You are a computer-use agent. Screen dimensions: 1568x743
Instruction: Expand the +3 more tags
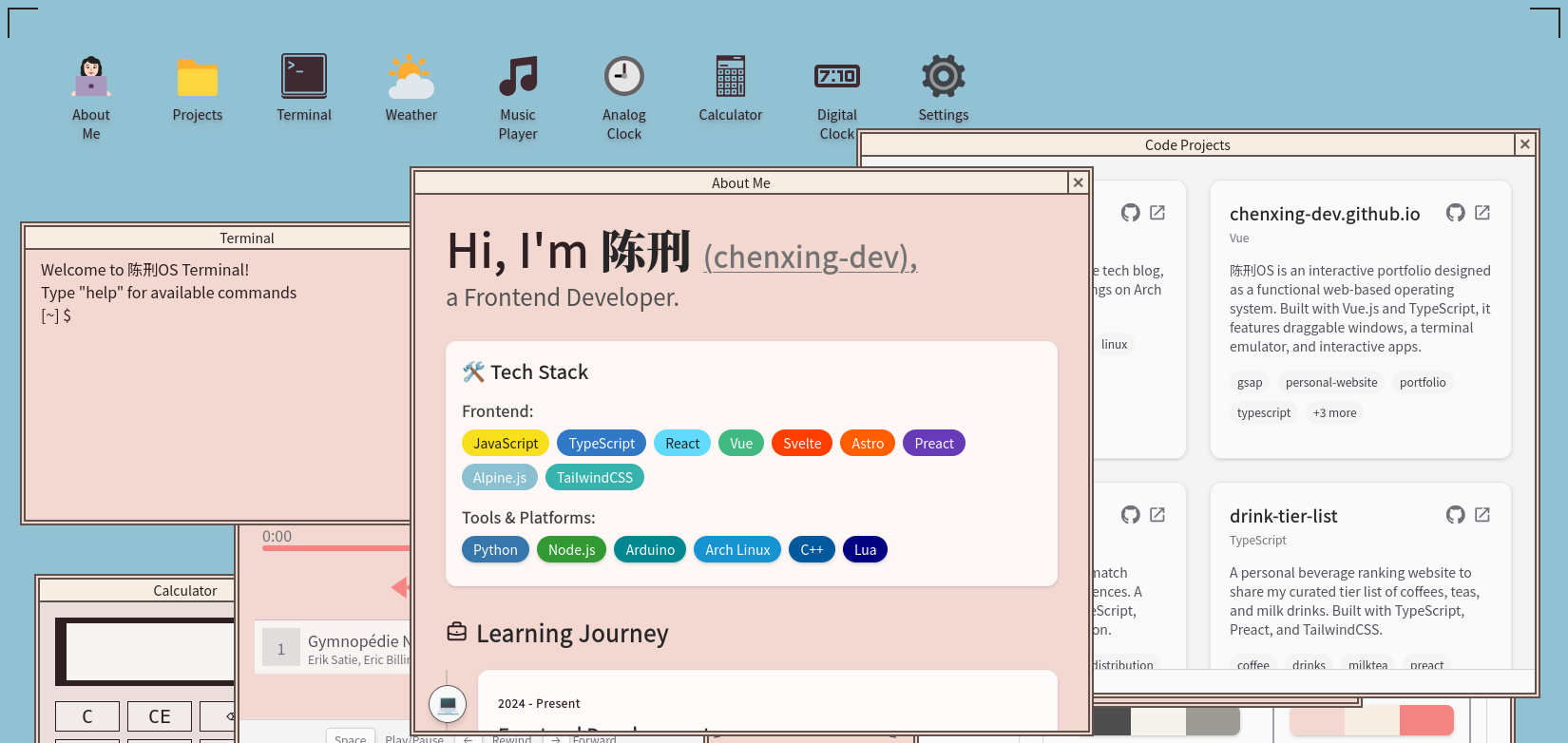tap(1334, 413)
